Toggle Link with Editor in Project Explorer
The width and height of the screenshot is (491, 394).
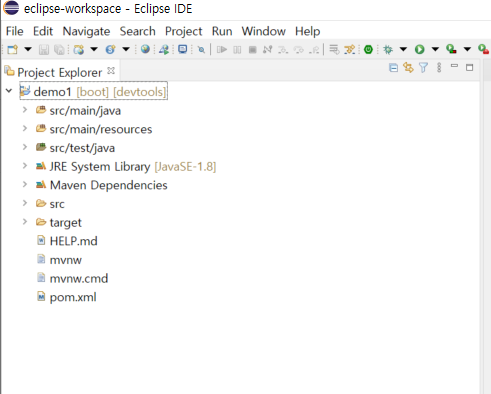point(408,68)
